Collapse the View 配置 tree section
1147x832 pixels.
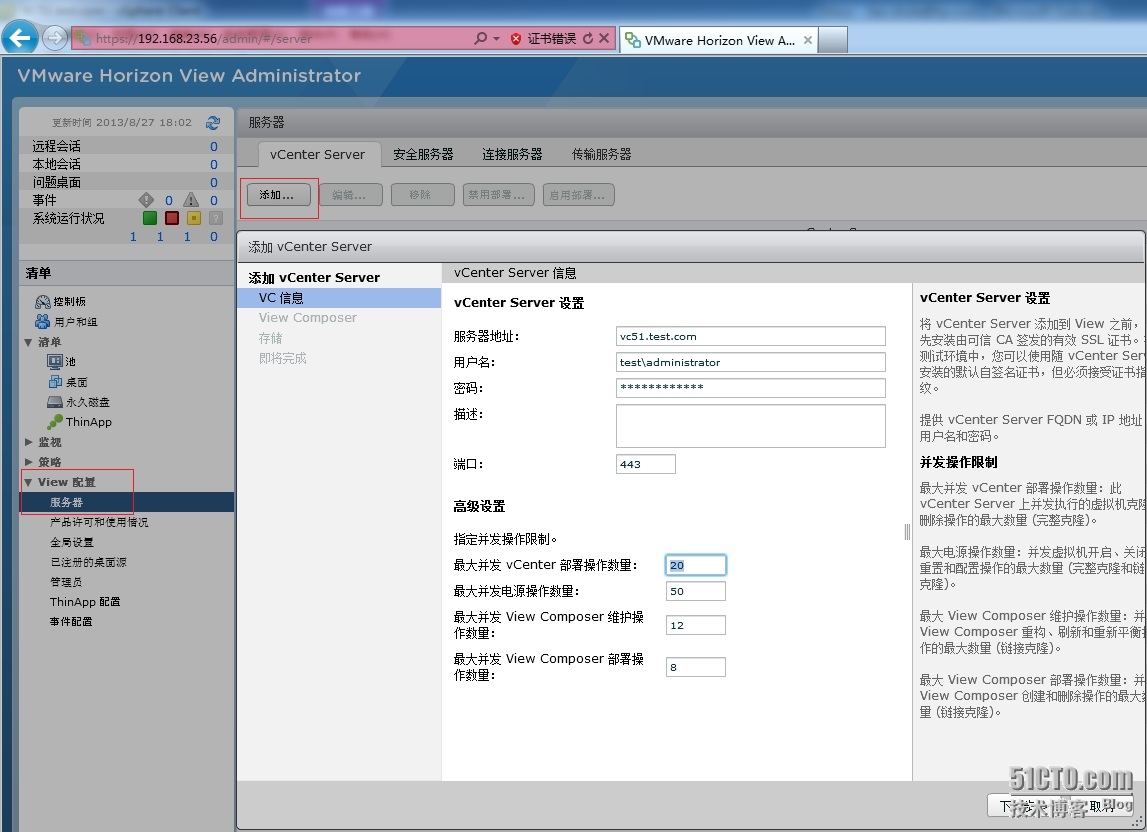coord(28,482)
